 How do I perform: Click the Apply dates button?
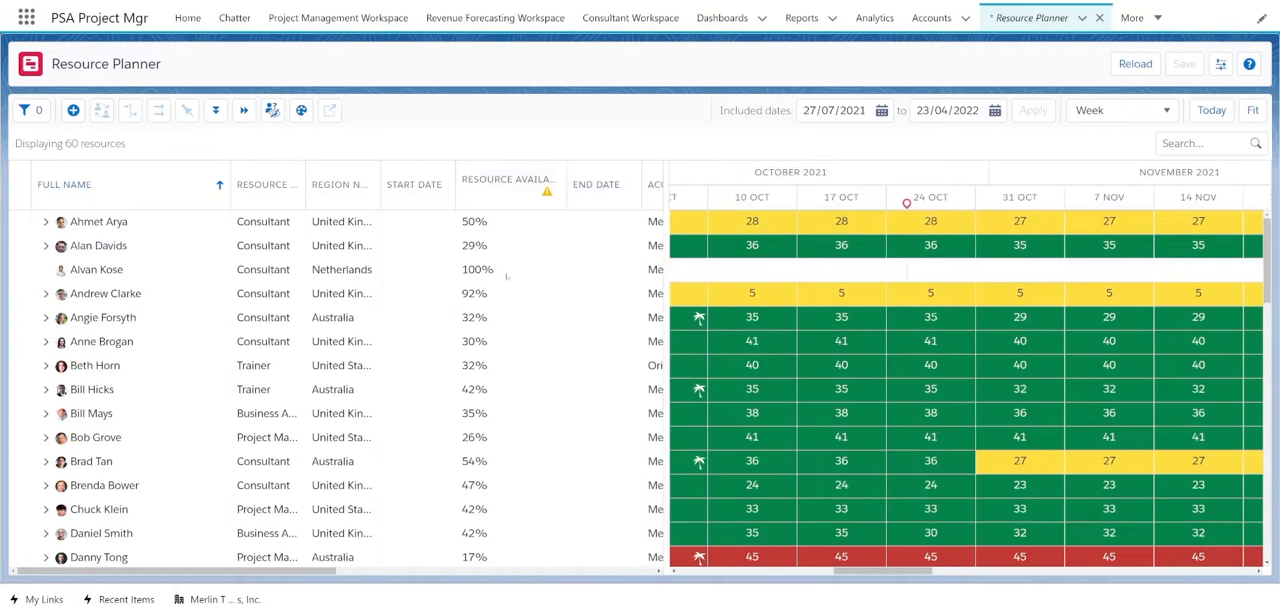(1033, 110)
